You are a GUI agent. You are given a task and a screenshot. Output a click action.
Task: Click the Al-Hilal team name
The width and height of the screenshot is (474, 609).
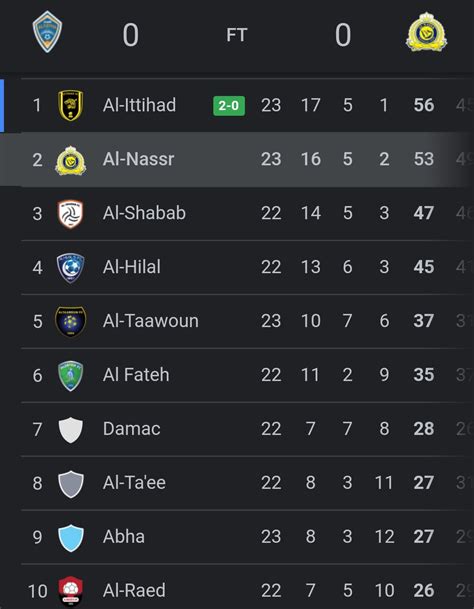(131, 267)
